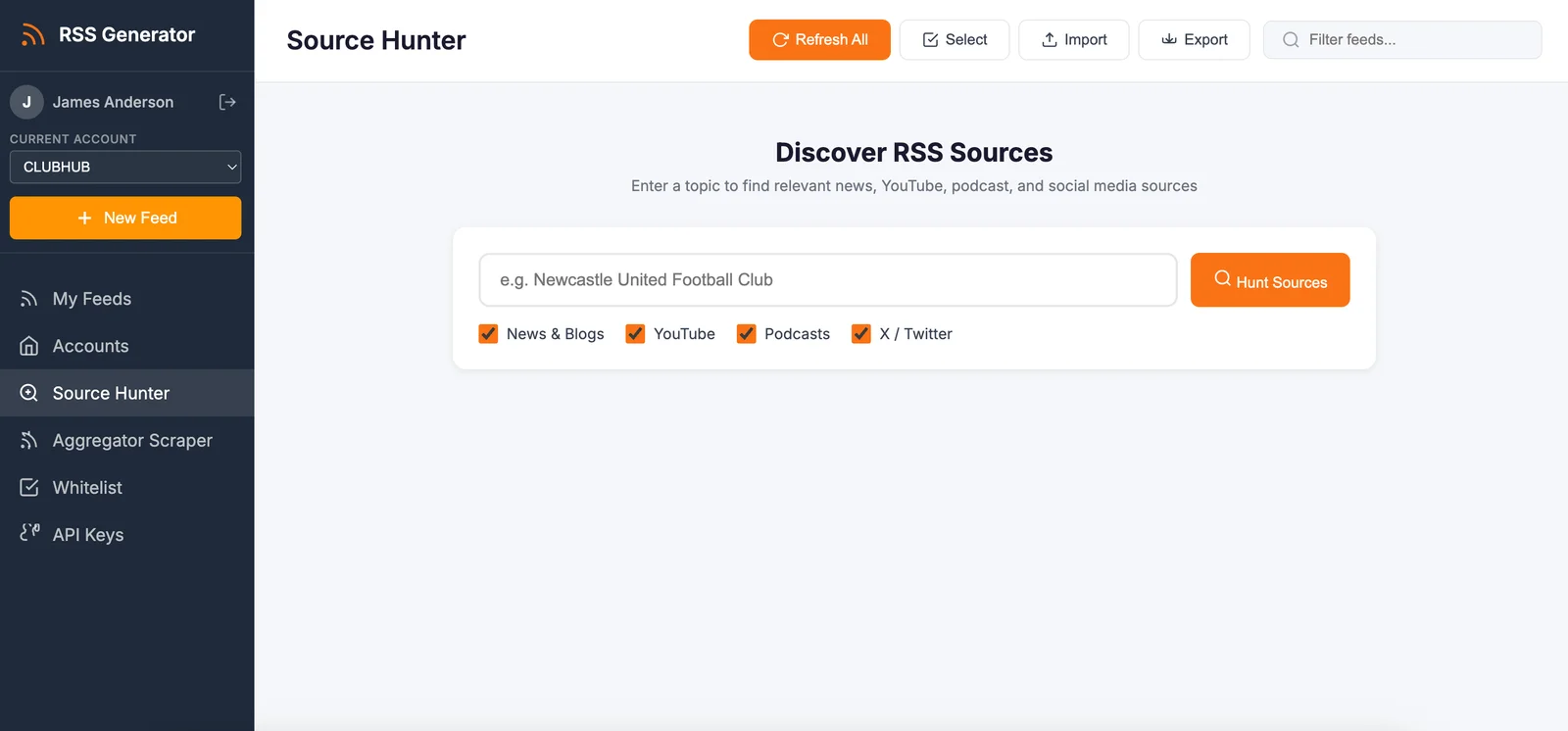1568x731 pixels.
Task: Click the Export button in header
Action: 1194,40
